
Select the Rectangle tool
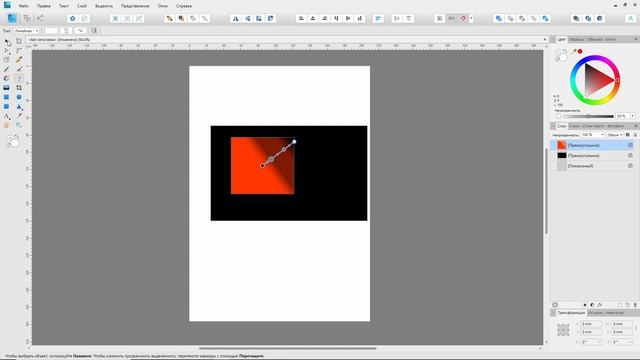click(7, 97)
